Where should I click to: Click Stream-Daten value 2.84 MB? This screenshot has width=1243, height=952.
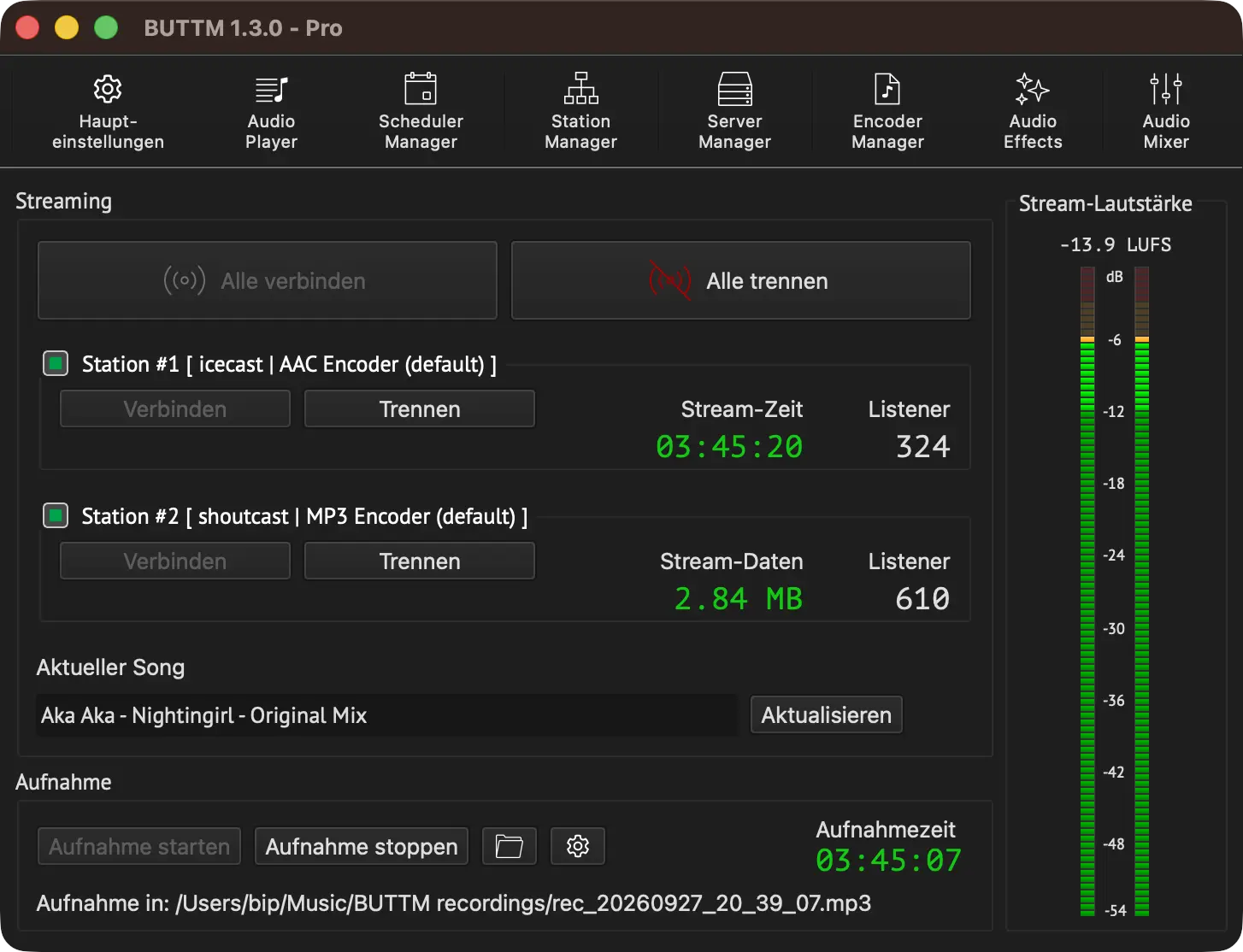(x=739, y=598)
